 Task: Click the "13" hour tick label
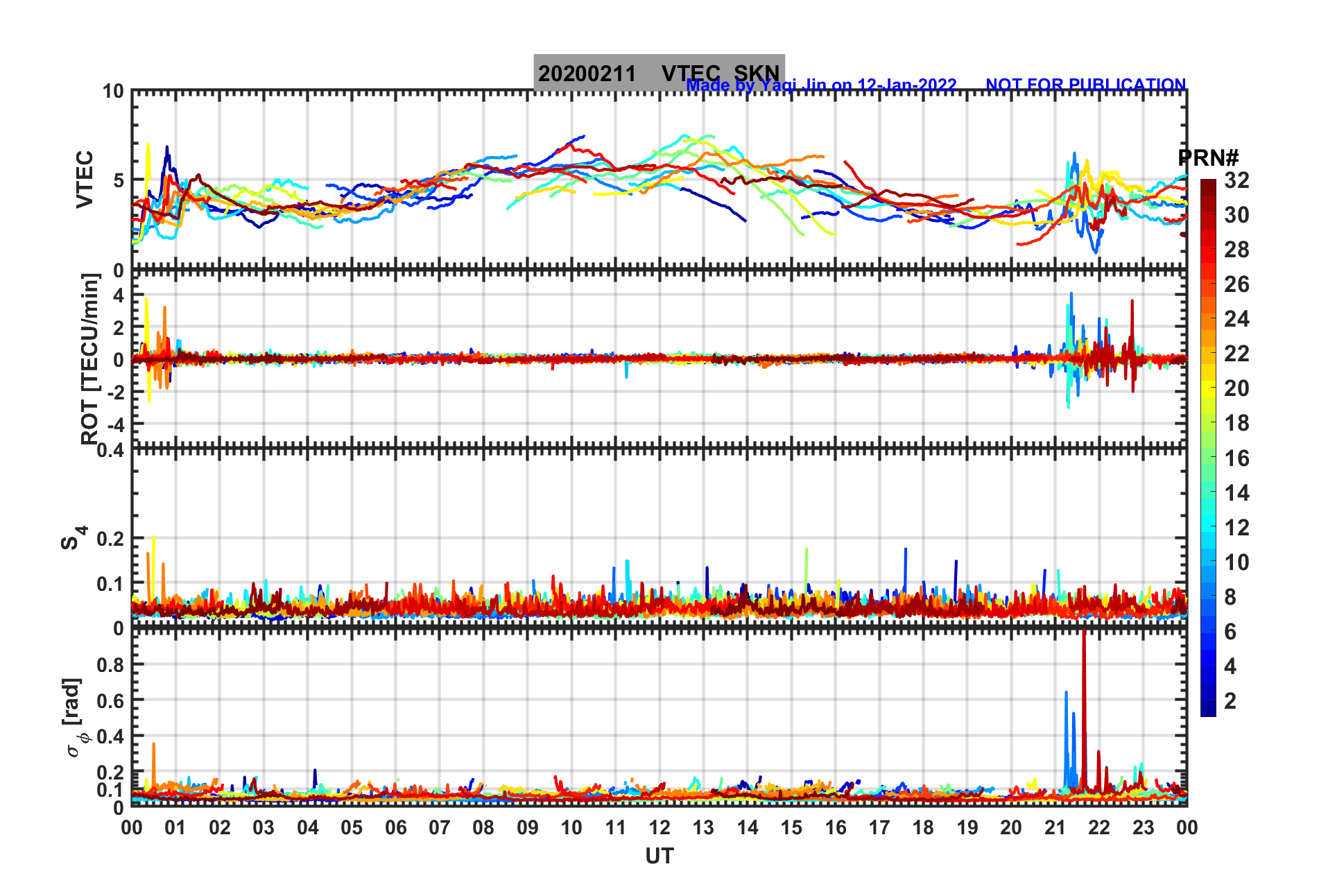pyautogui.click(x=703, y=827)
